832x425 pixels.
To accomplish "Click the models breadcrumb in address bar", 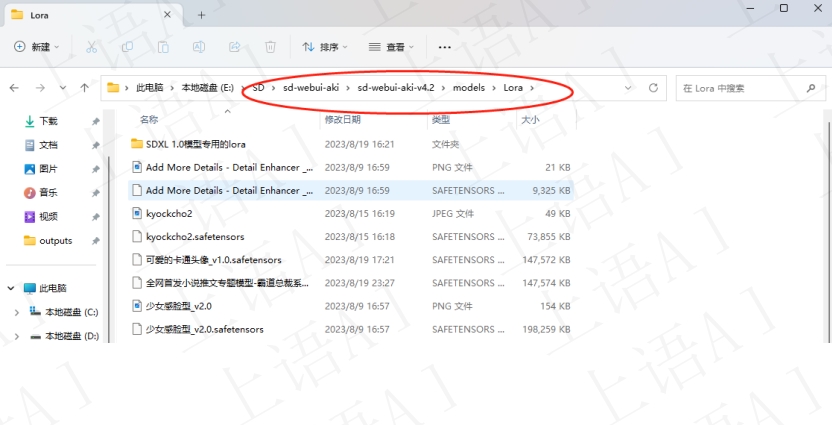I will [x=468, y=88].
